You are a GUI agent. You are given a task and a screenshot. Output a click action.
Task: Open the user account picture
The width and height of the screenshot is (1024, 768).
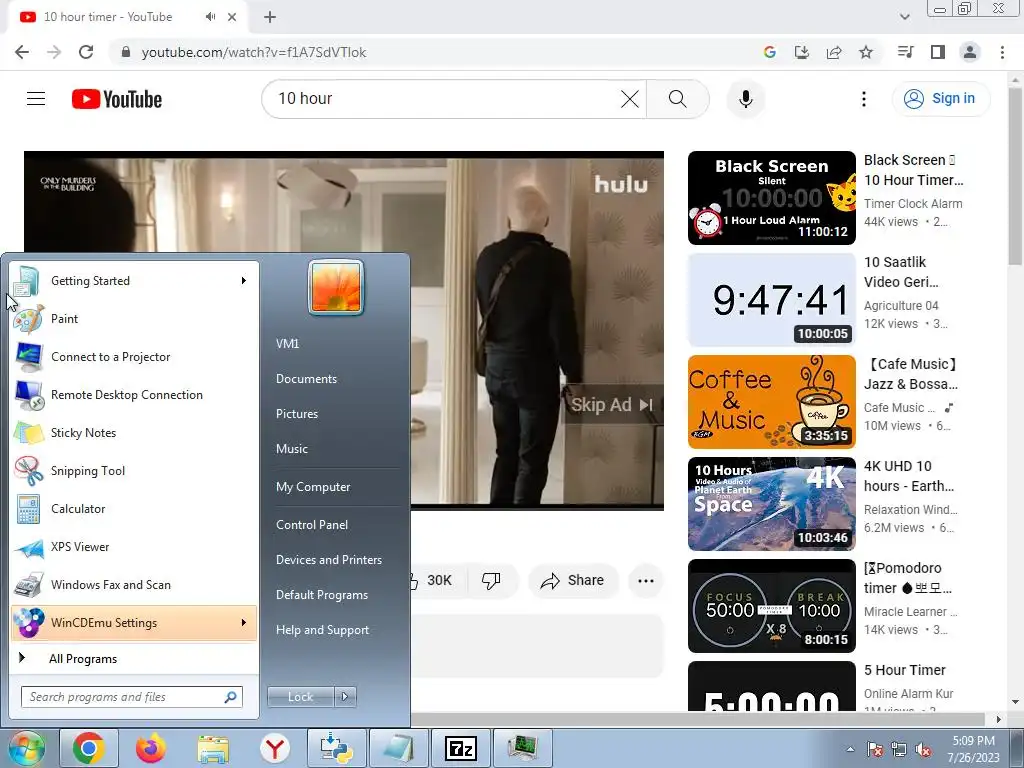pos(336,287)
